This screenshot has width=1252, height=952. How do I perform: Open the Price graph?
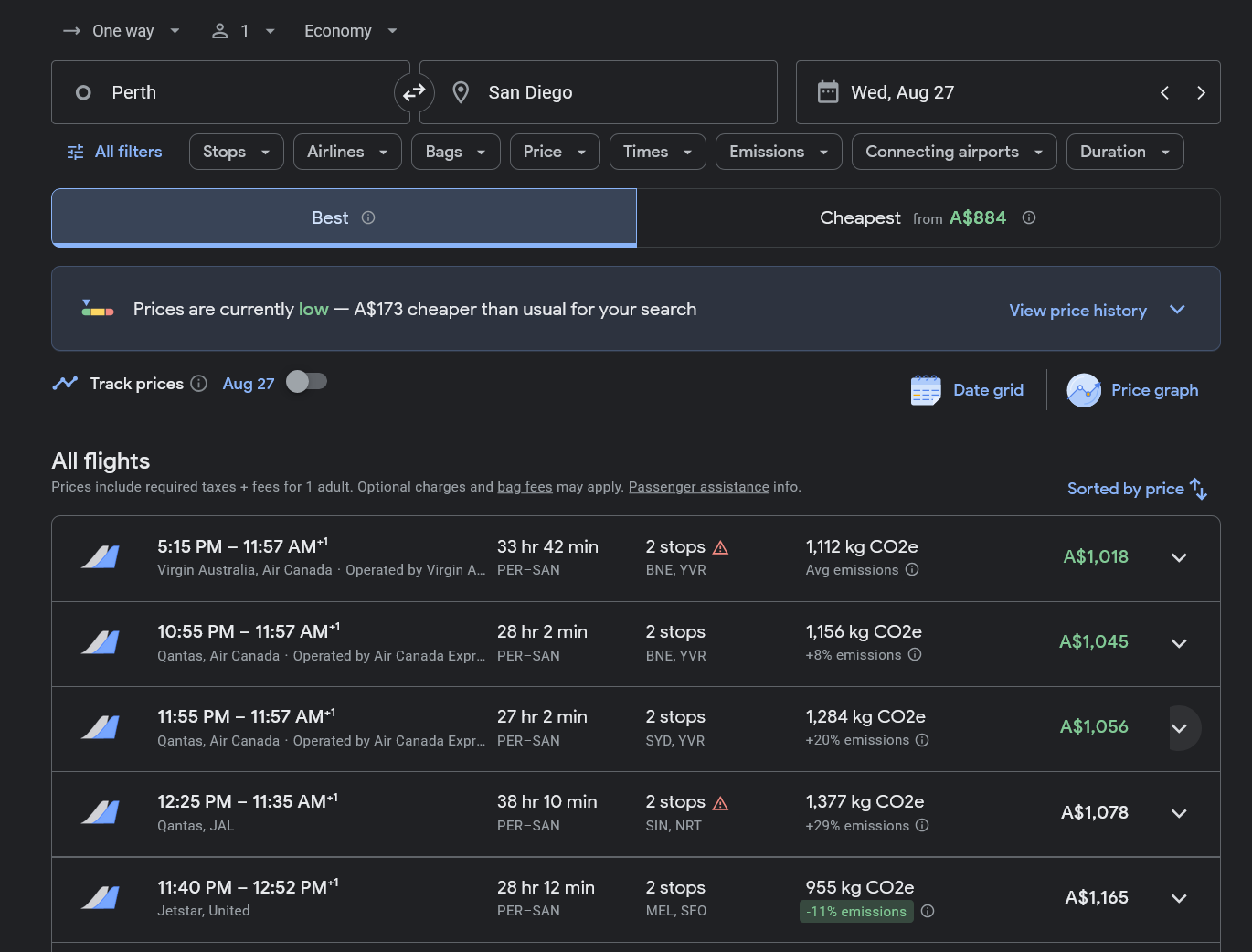tap(1132, 390)
